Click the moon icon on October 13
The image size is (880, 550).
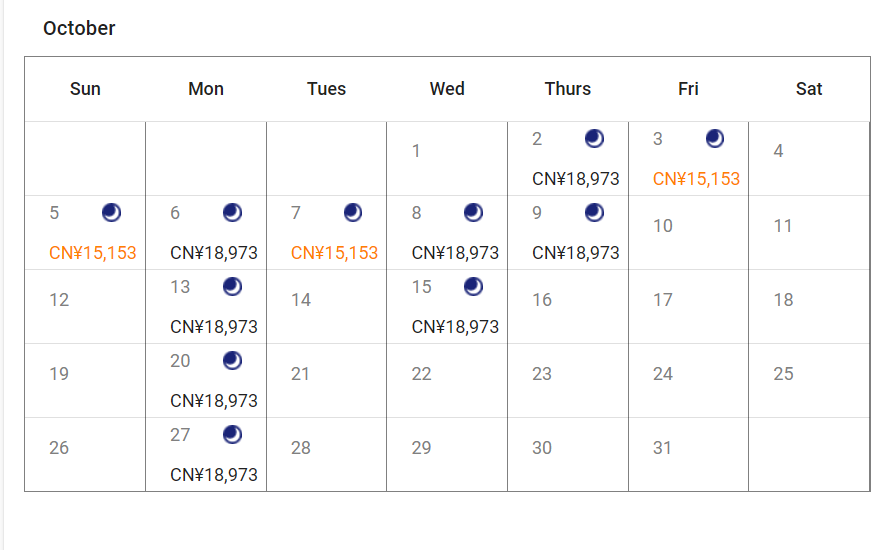click(x=232, y=286)
